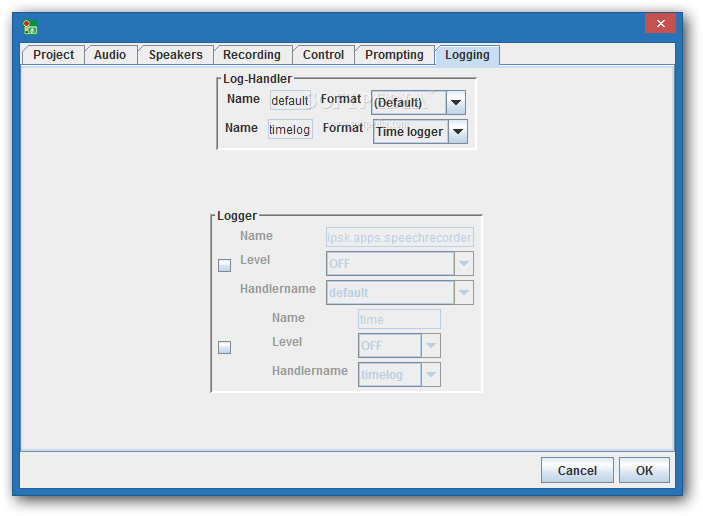Image resolution: width=703 pixels, height=516 pixels.
Task: Open the Time logger format dropdown
Action: click(x=420, y=131)
